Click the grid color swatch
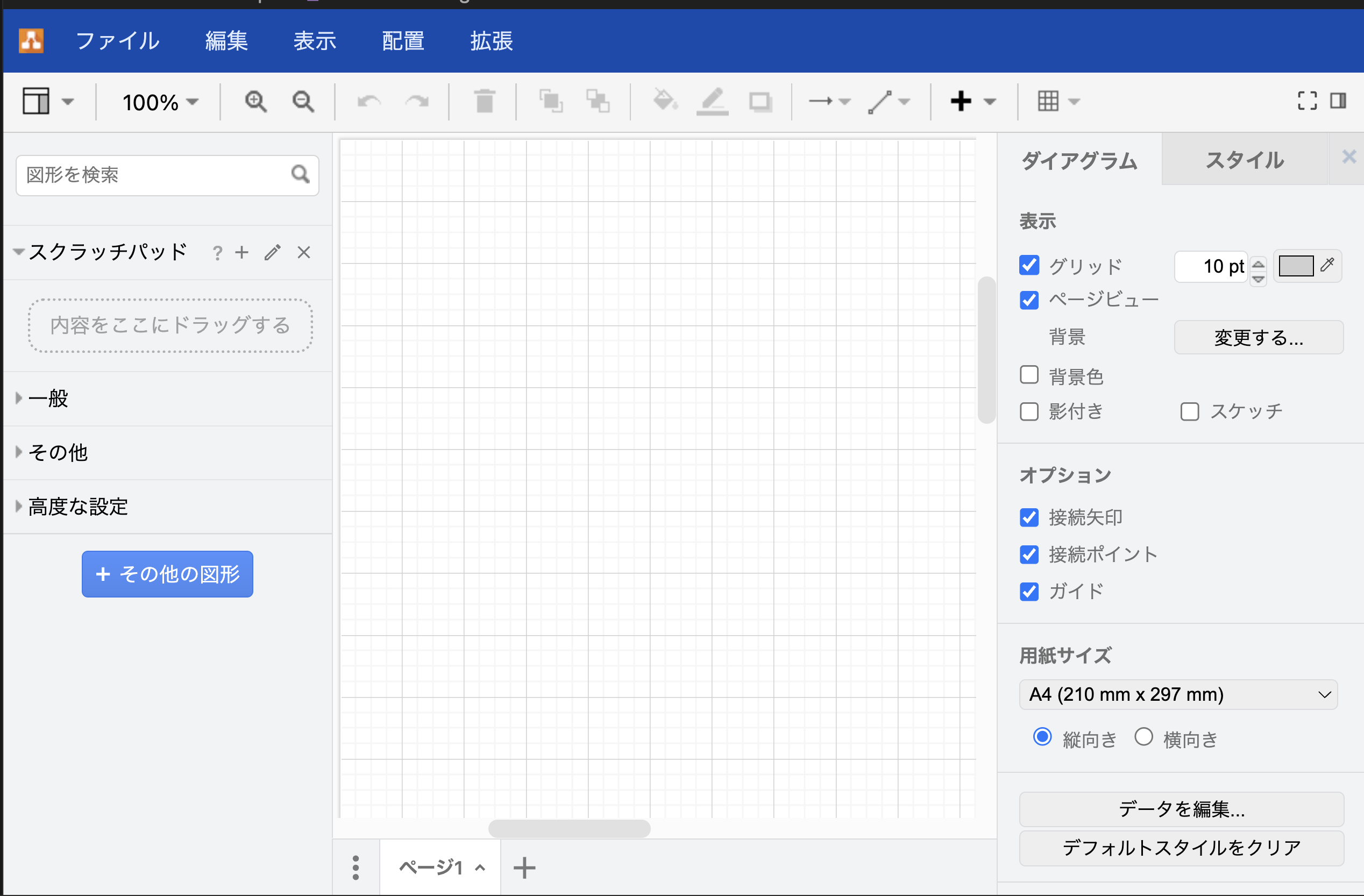1364x896 pixels. click(x=1295, y=265)
